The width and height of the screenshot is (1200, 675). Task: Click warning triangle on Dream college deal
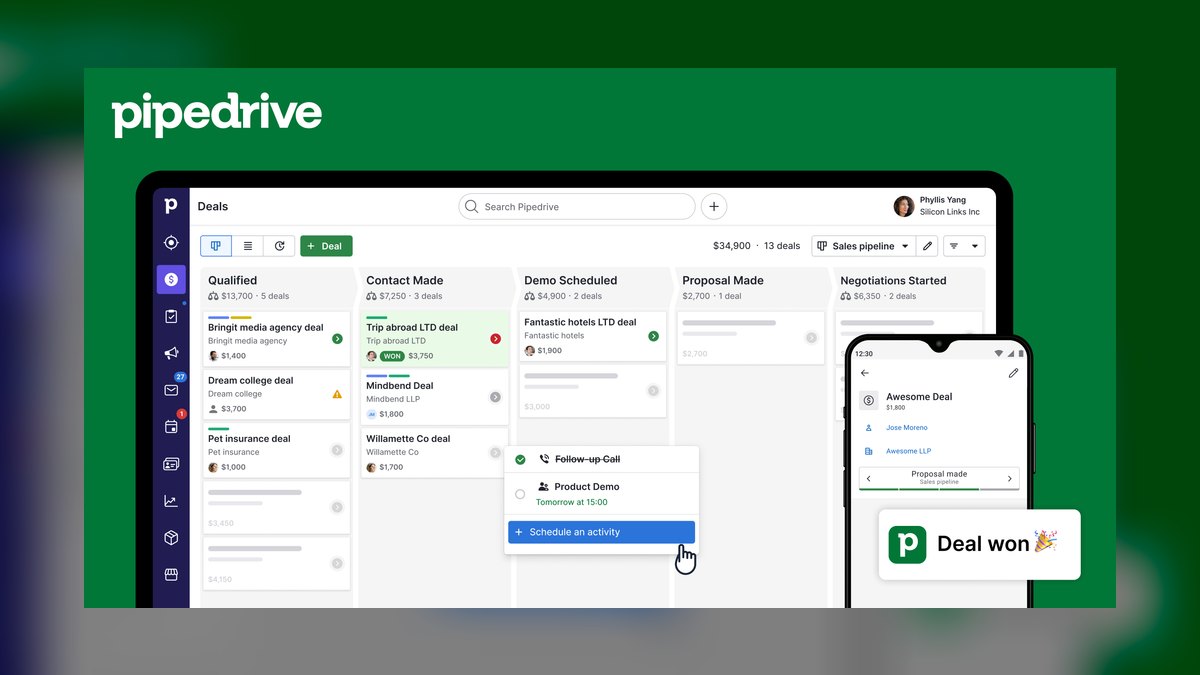pyautogui.click(x=338, y=394)
